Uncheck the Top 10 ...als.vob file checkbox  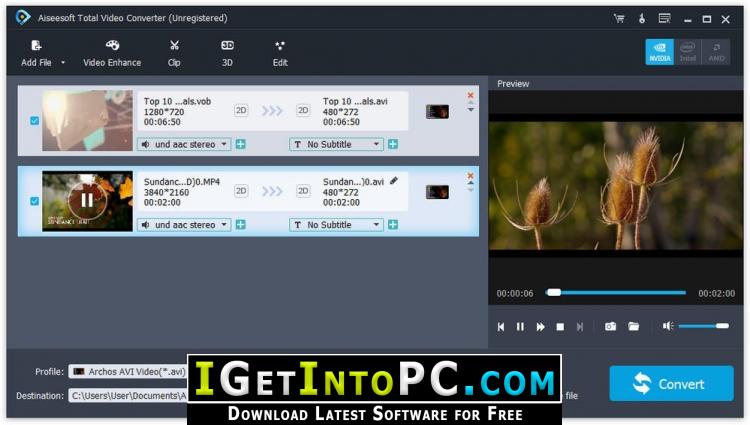click(34, 120)
